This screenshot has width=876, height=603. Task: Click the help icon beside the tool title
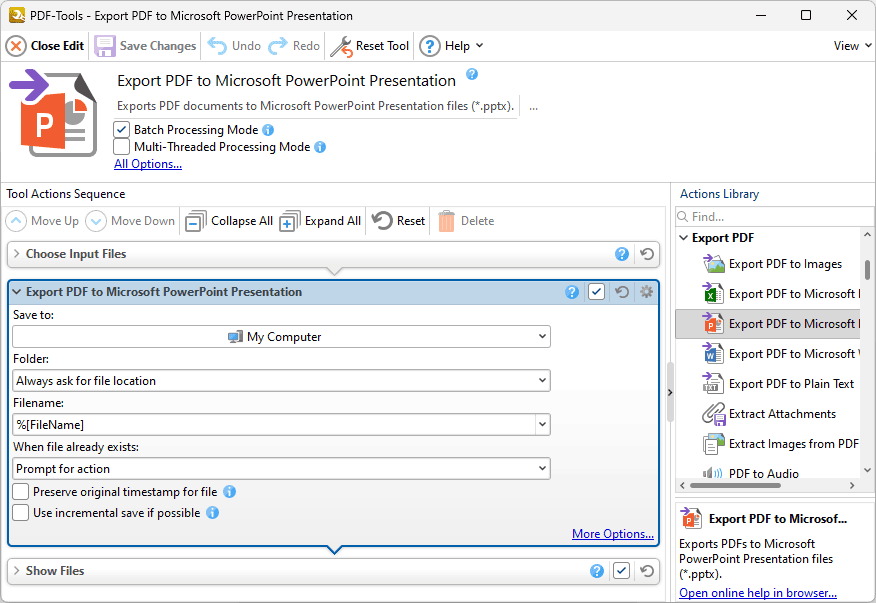472,74
